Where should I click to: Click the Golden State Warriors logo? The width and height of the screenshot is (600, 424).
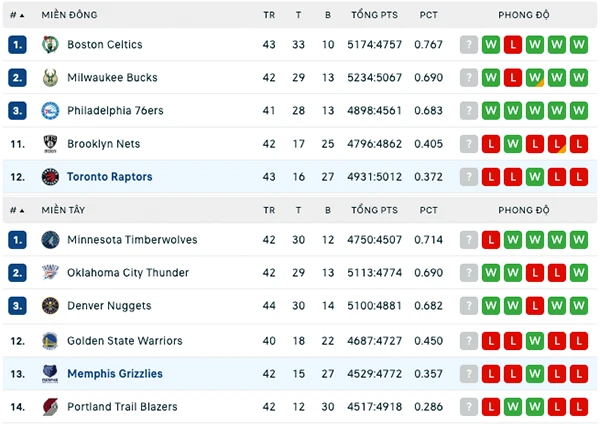pyautogui.click(x=50, y=341)
